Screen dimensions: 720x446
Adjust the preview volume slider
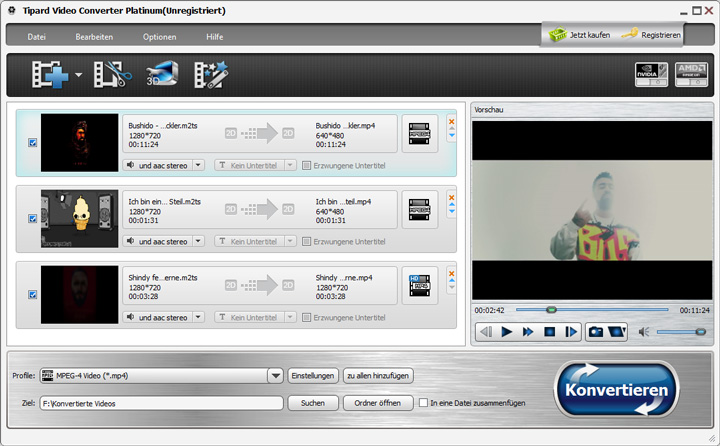pyautogui.click(x=681, y=332)
